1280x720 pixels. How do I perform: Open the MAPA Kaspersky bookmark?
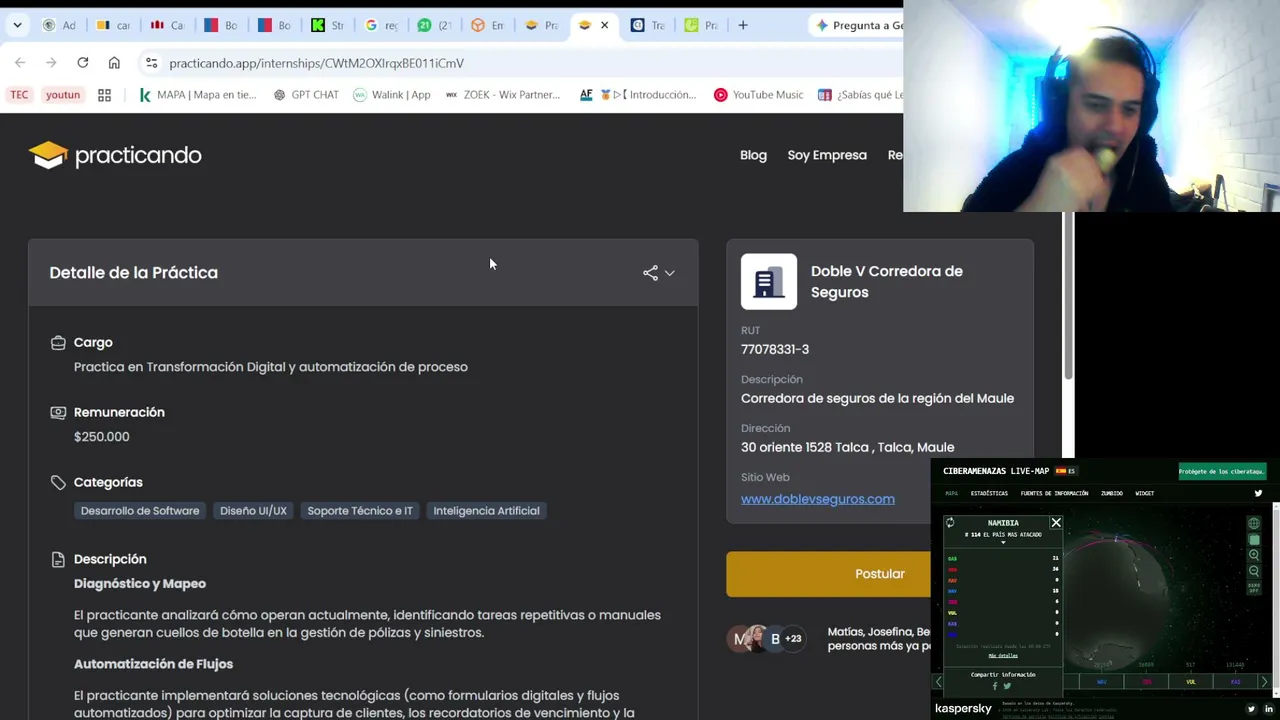click(198, 95)
